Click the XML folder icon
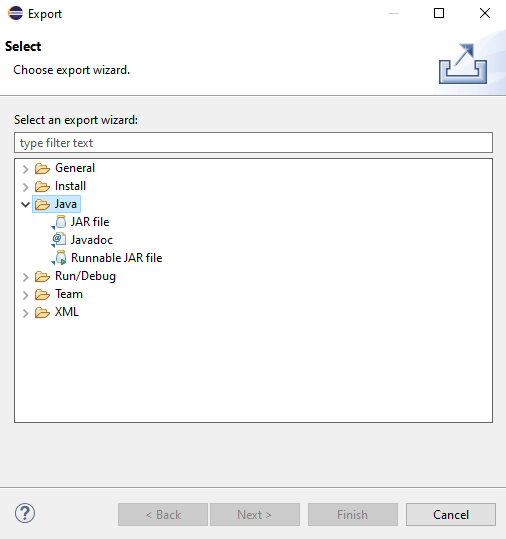 click(x=42, y=312)
